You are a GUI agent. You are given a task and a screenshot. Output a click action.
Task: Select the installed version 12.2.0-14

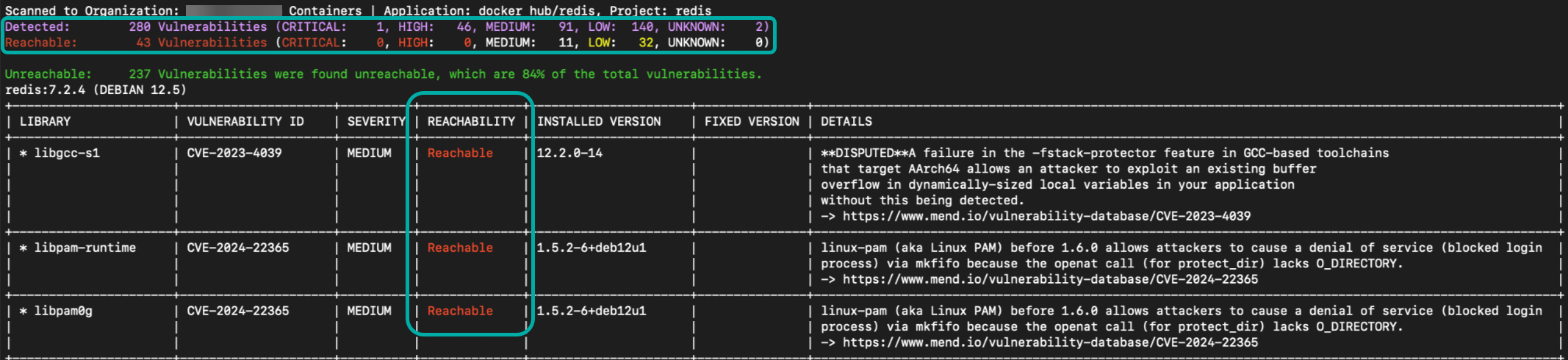click(569, 153)
